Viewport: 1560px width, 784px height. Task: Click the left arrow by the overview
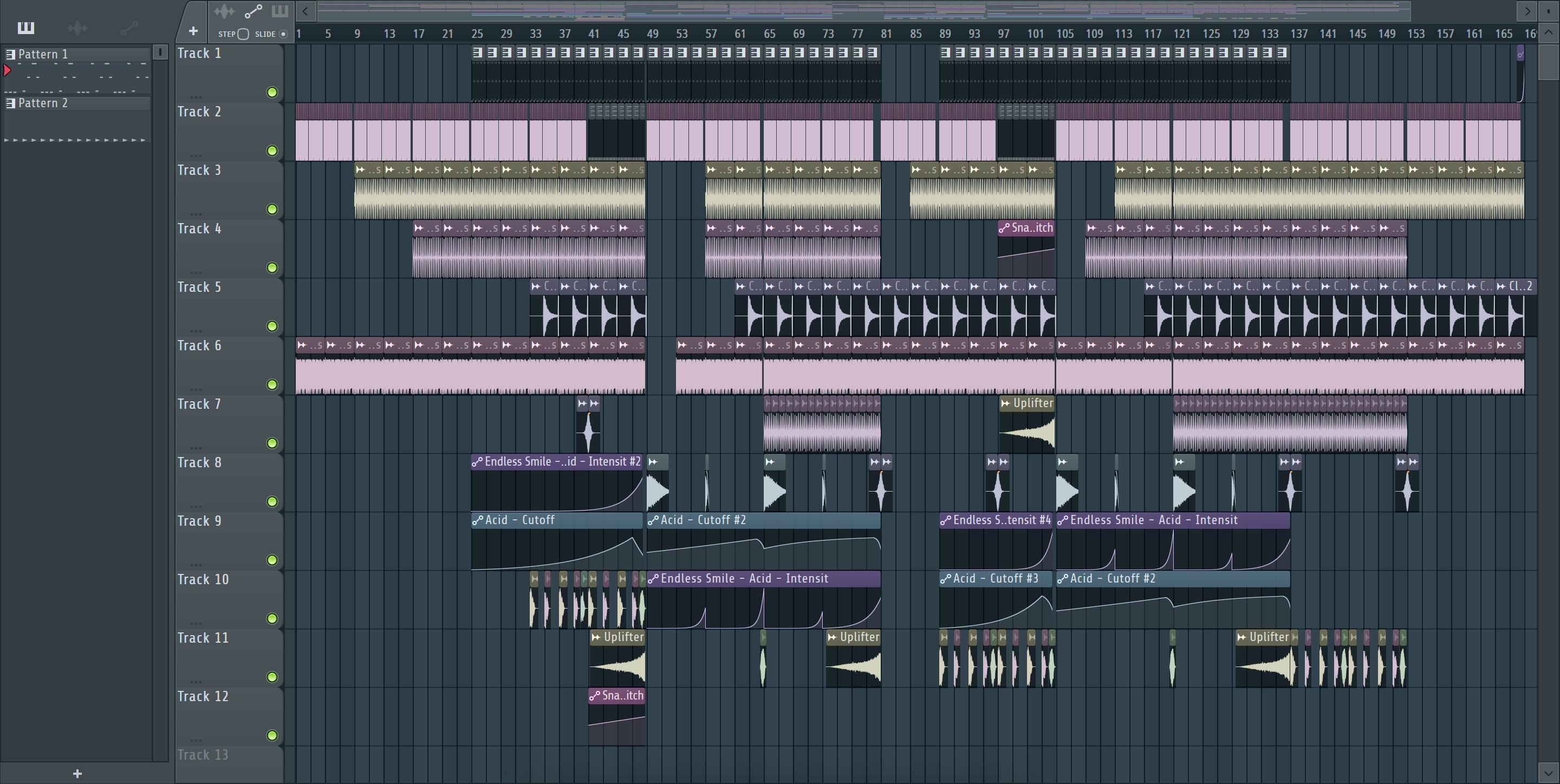[305, 10]
